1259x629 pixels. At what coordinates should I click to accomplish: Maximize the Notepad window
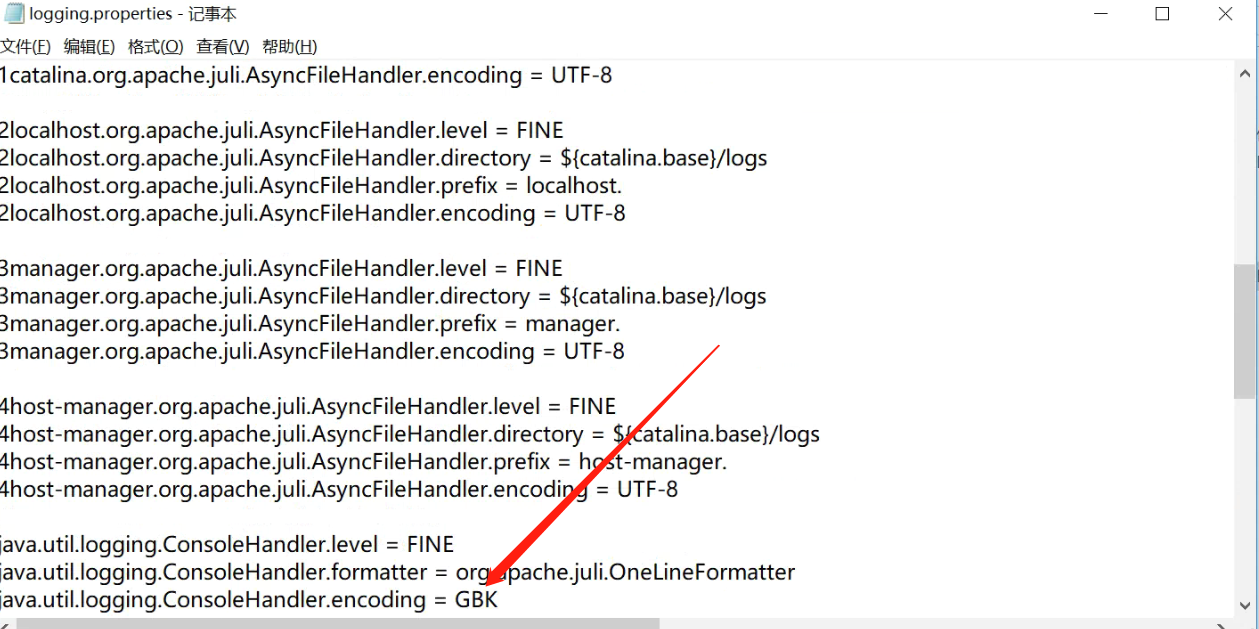click(1162, 14)
